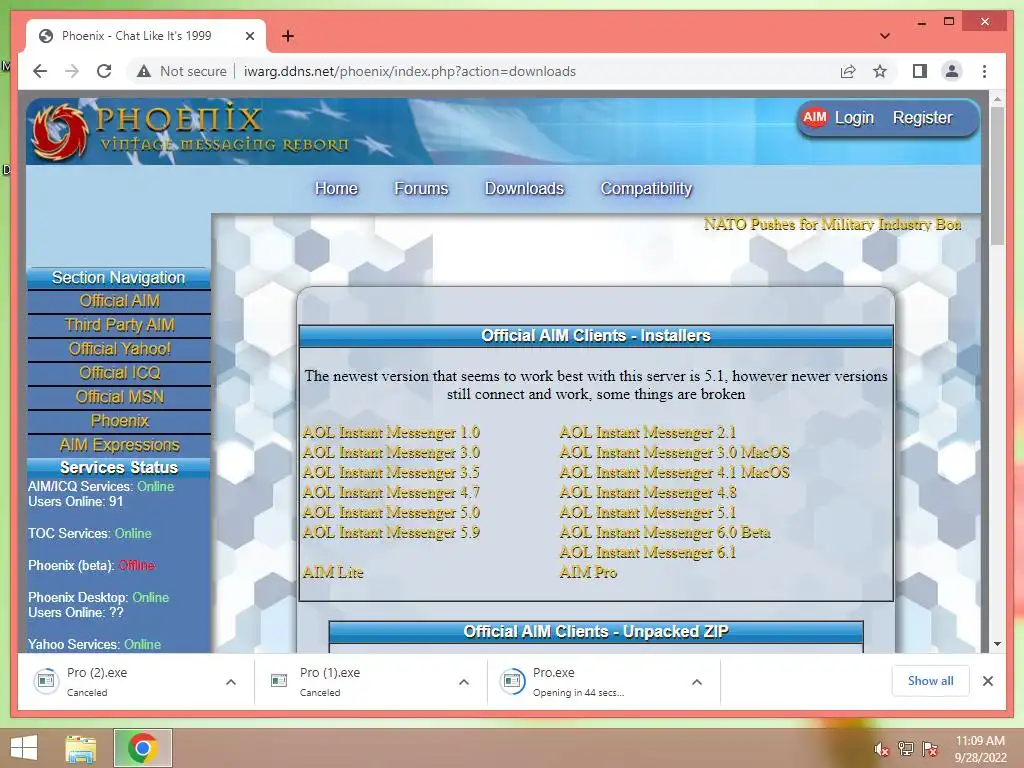
Task: Download AOL Instant Messenger 4.1 MacOS
Action: 675,472
